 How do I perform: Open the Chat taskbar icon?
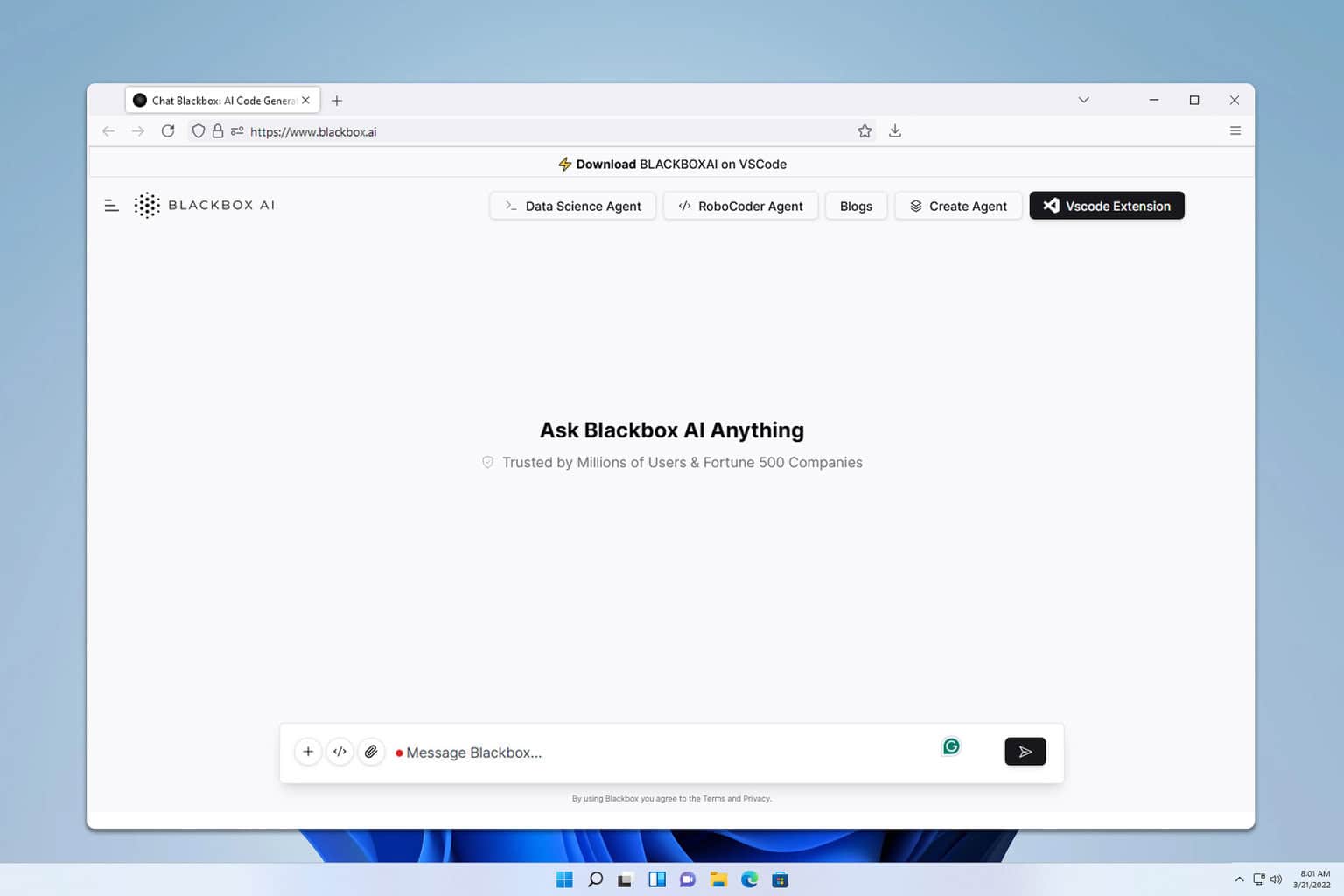click(688, 879)
